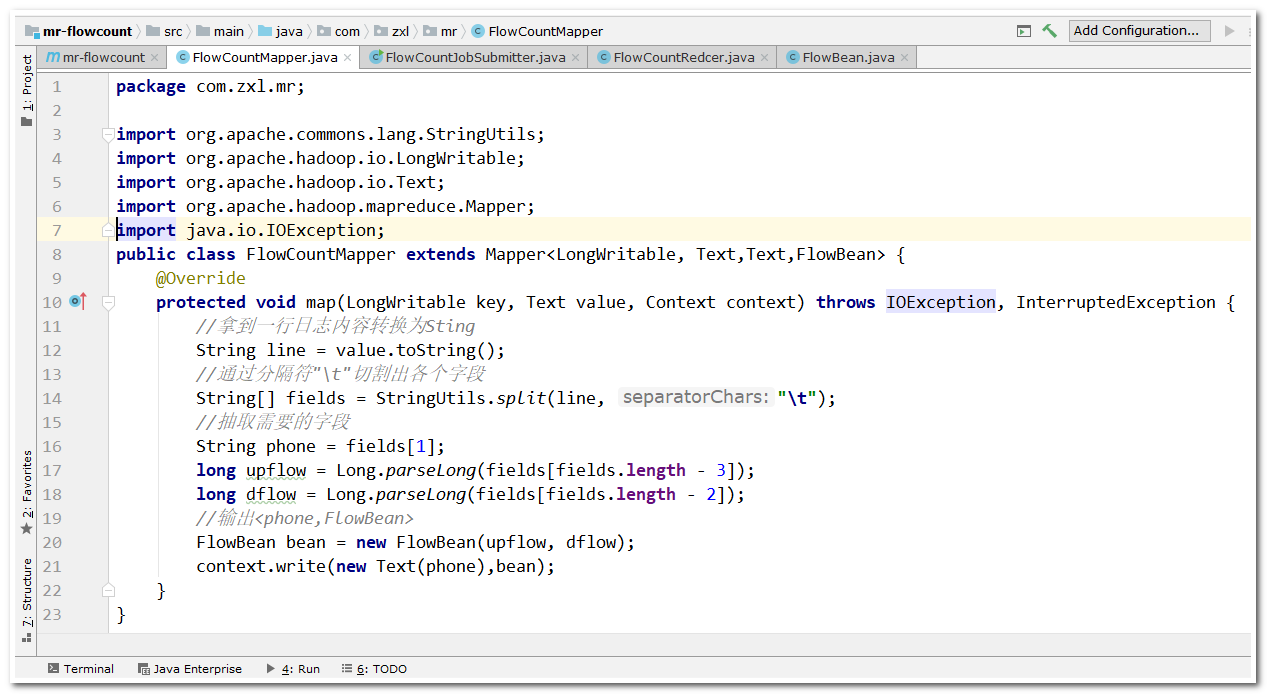This screenshot has width=1267, height=694.
Task: Open the Java Enterprise tool window
Action: tap(190, 669)
